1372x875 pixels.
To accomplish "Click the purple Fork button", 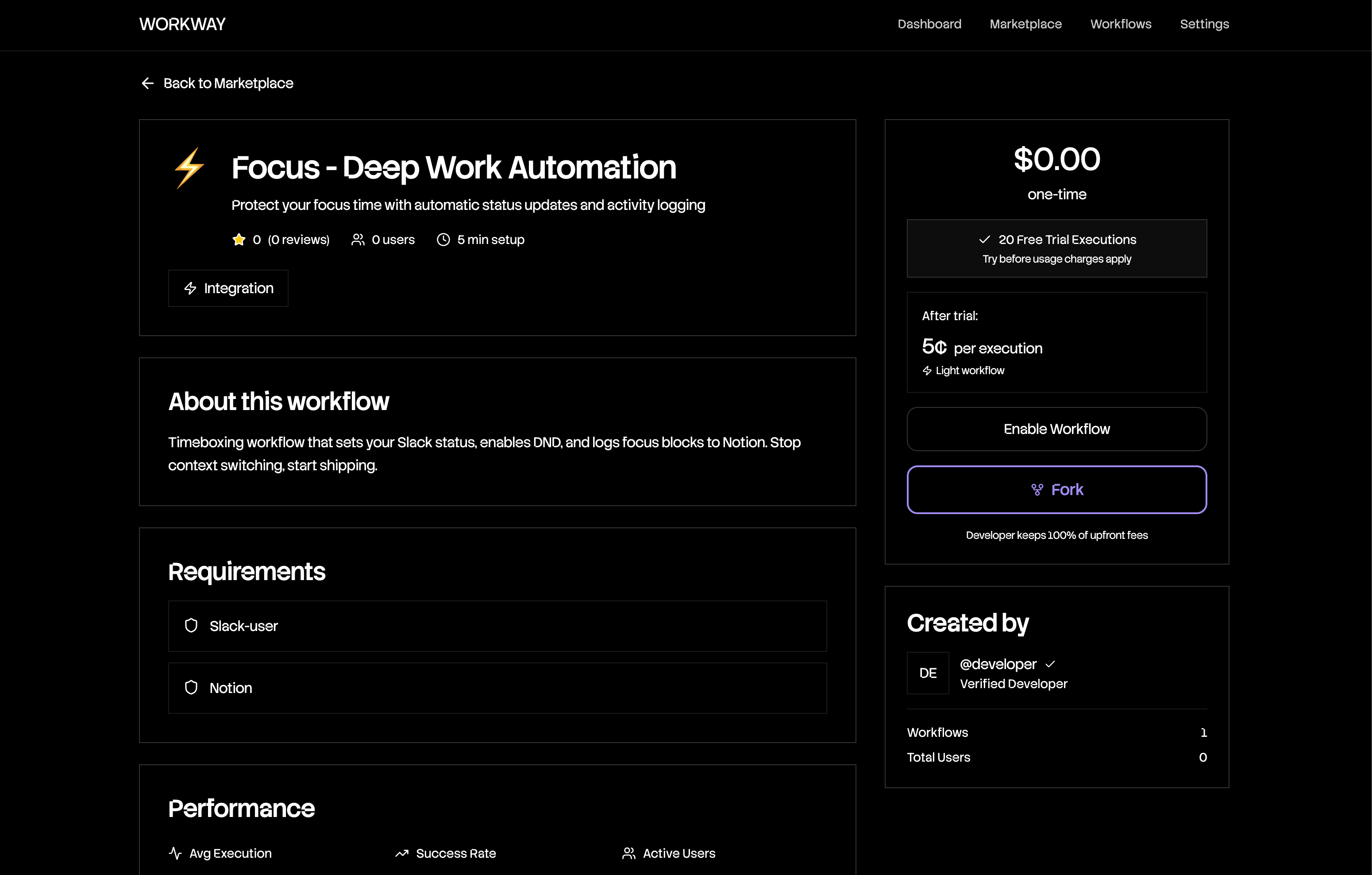I will pos(1056,490).
